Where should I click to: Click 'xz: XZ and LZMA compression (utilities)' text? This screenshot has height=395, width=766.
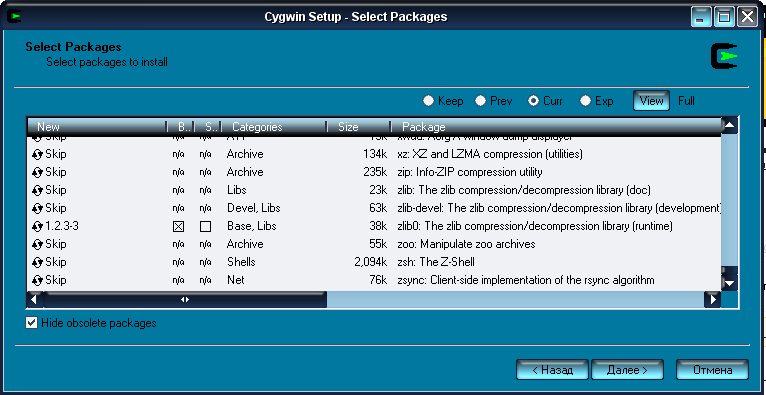[490, 154]
